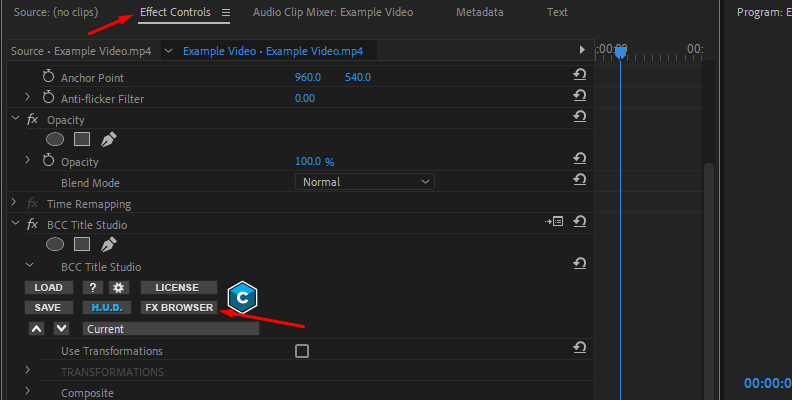The height and width of the screenshot is (400, 792).
Task: Click the LOAD preset button
Action: [x=48, y=288]
